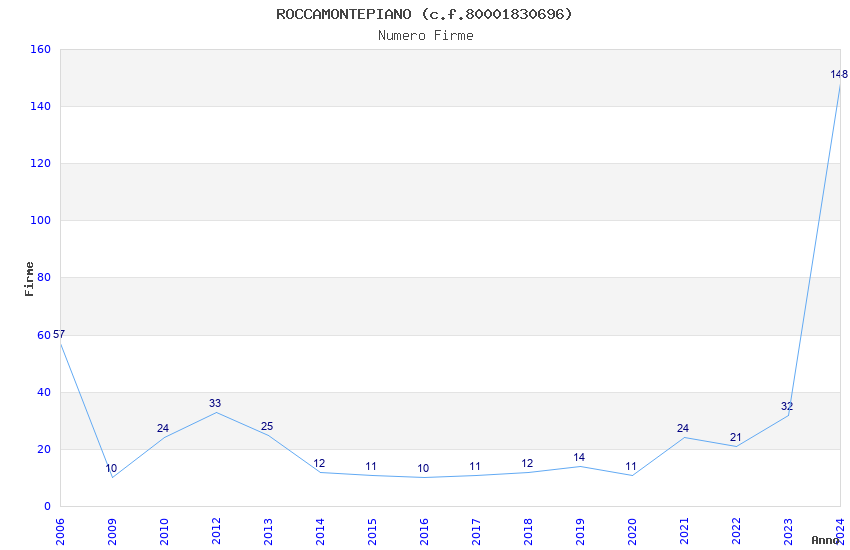Click the data label 12 for 2014
The height and width of the screenshot is (550, 850).
319,463
